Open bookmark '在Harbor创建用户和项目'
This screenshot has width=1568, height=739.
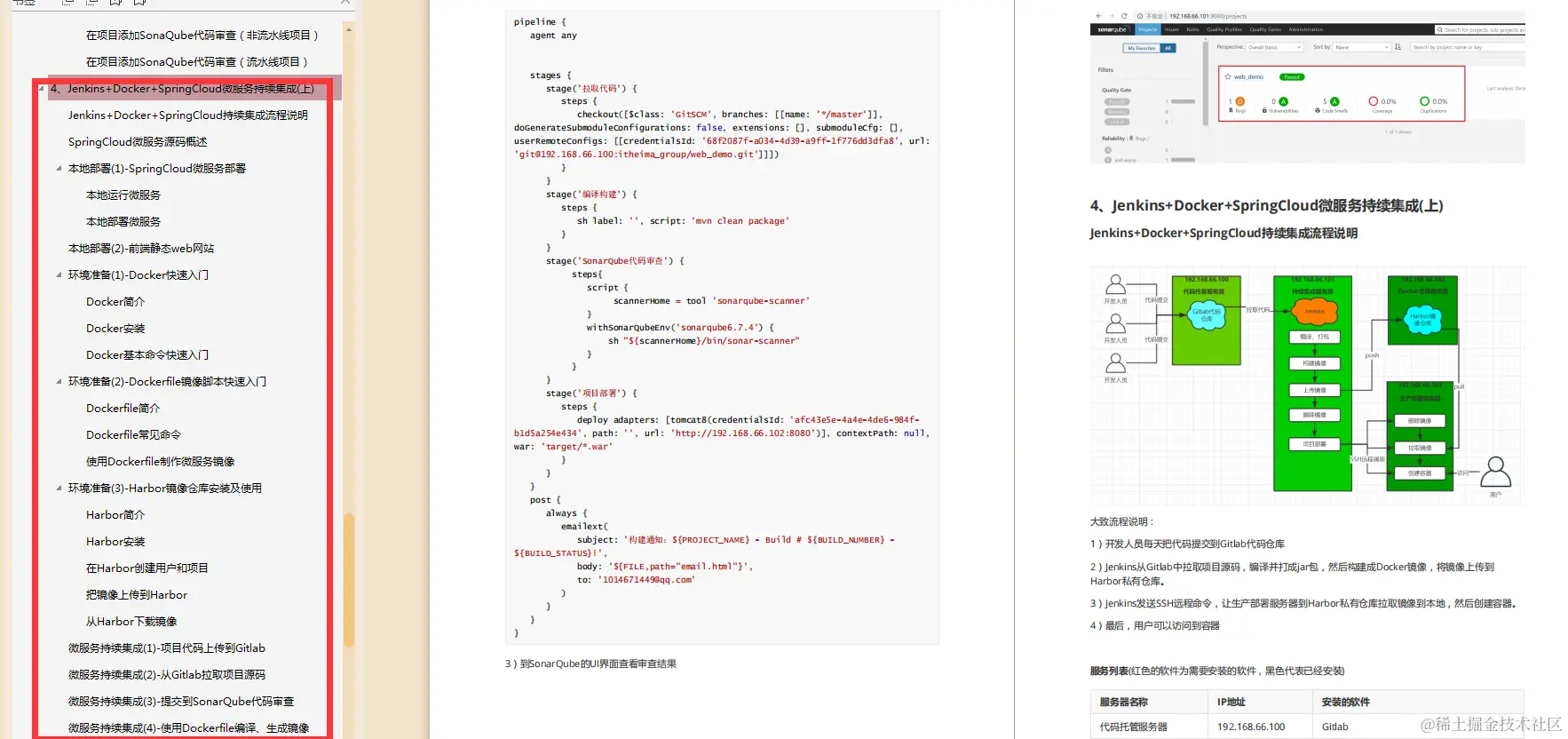pos(147,568)
